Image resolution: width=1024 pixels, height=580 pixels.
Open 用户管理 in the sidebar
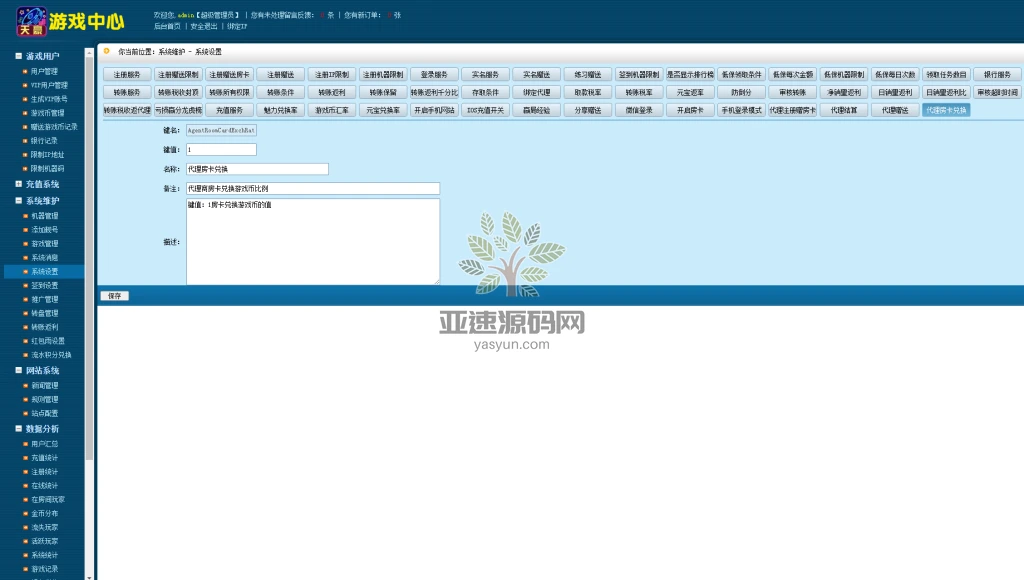click(x=44, y=72)
